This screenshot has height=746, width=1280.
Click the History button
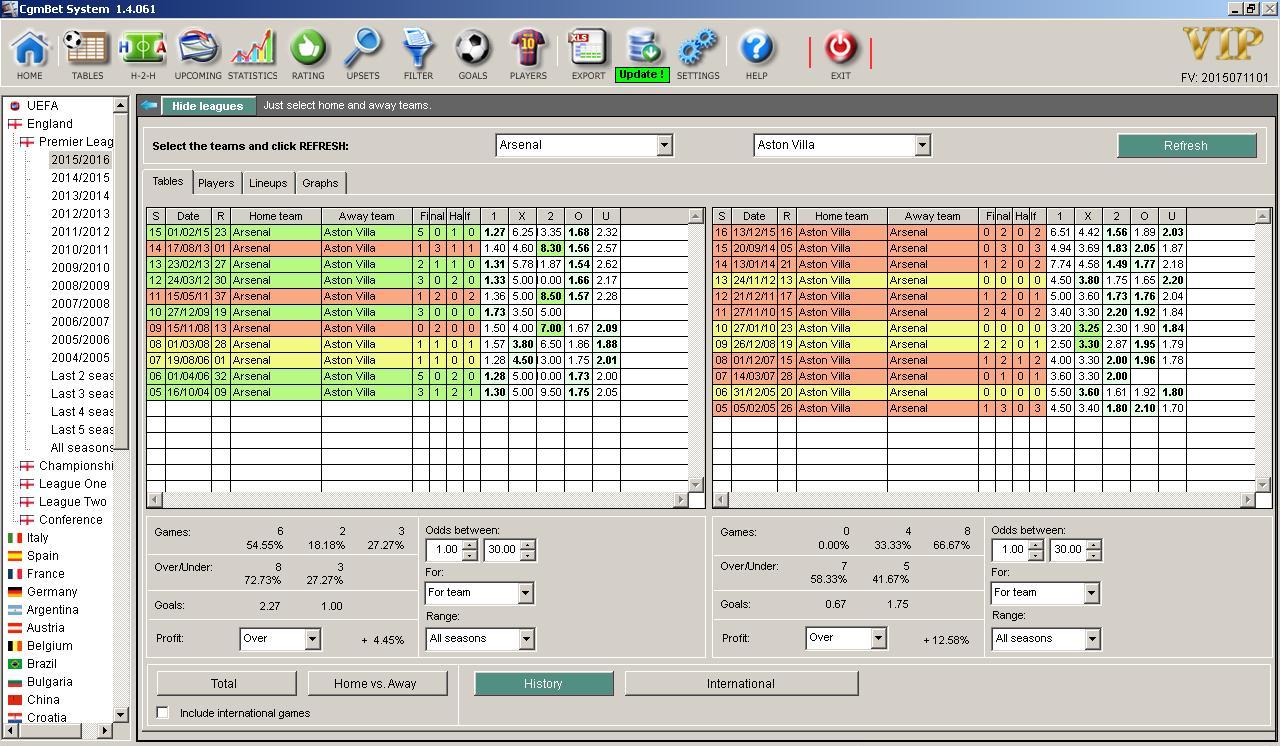[x=543, y=683]
